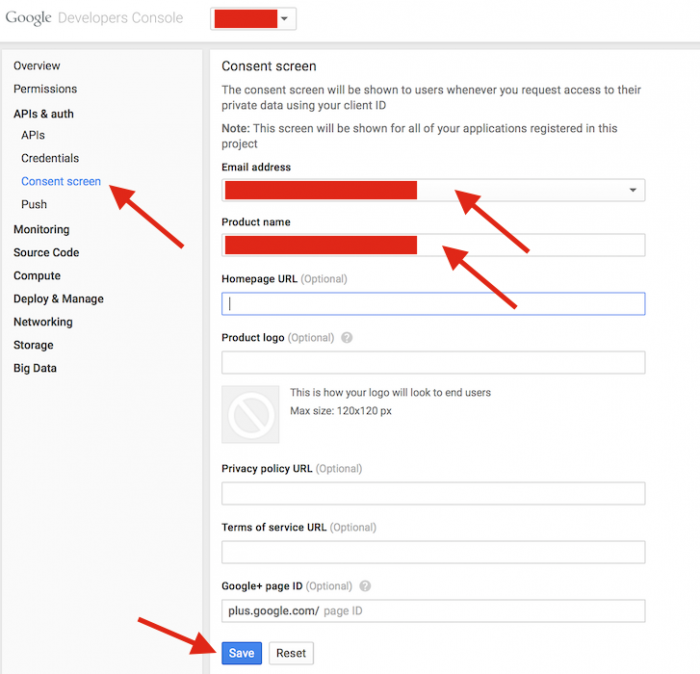
Task: Expand the Email address dropdown
Action: 632,190
